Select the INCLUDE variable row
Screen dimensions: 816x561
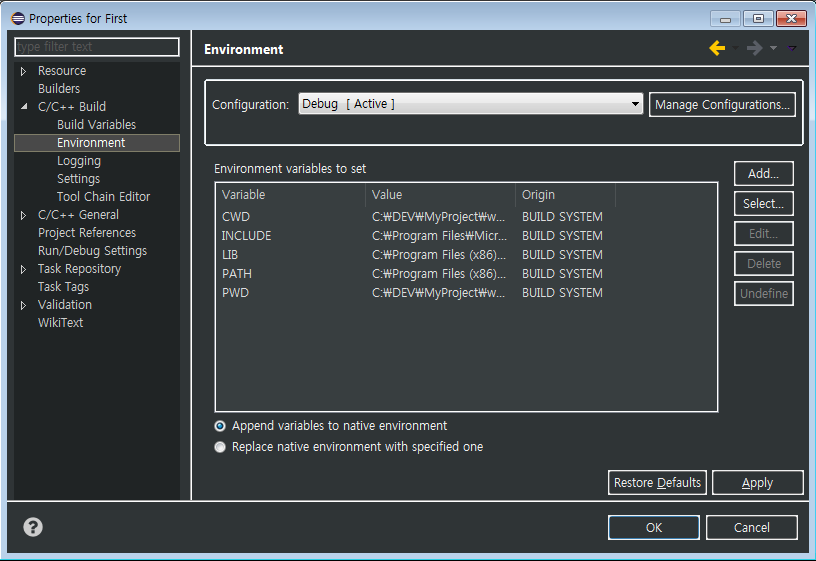pos(466,236)
